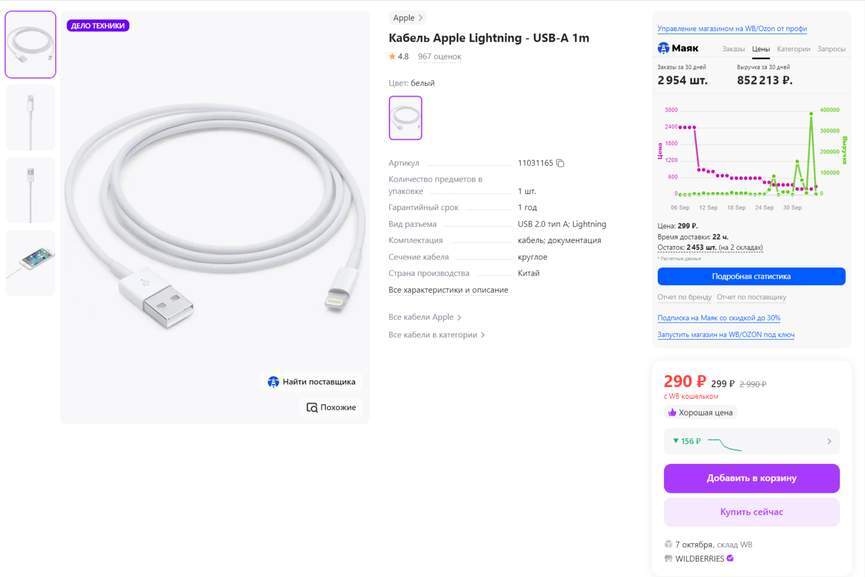
Task: Open all cables in category link
Action: [436, 335]
